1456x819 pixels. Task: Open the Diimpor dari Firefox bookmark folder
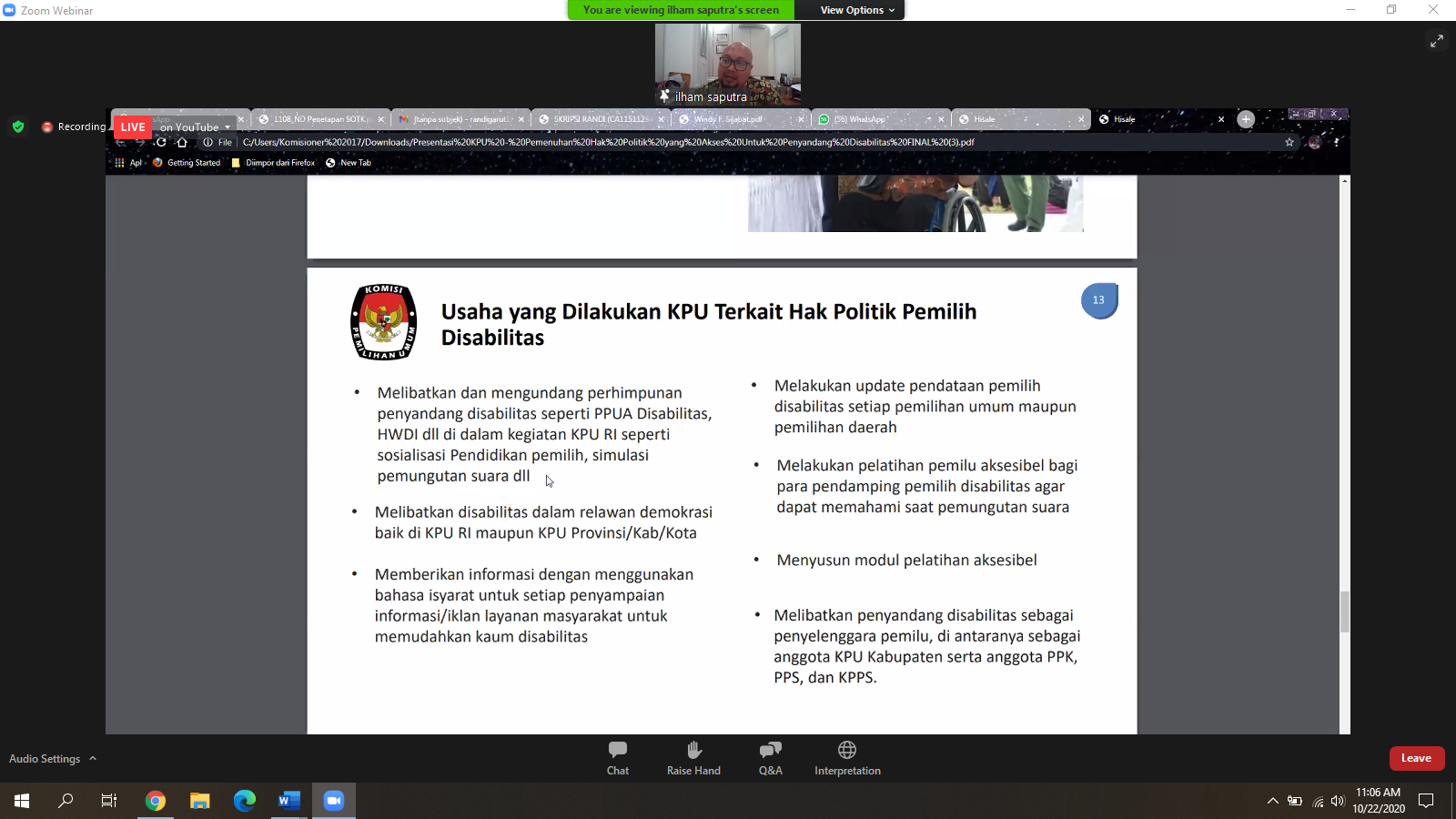pyautogui.click(x=273, y=163)
